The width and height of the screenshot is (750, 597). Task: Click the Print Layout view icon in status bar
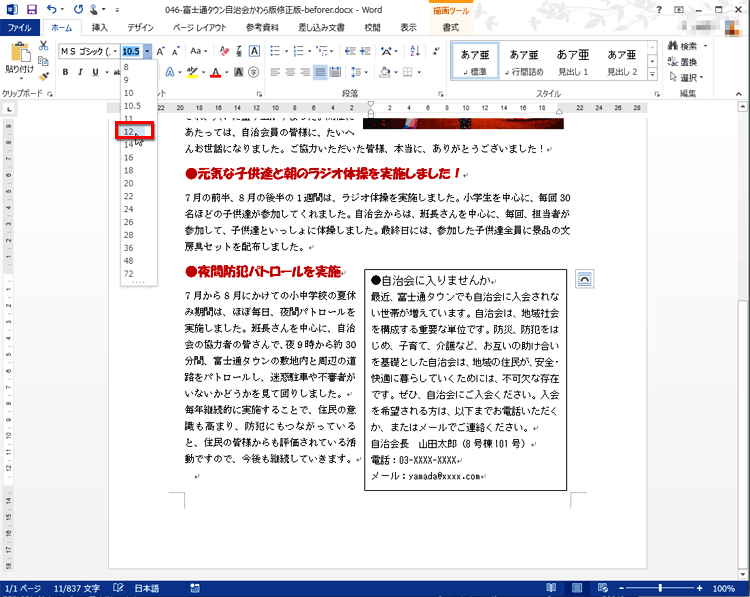577,588
